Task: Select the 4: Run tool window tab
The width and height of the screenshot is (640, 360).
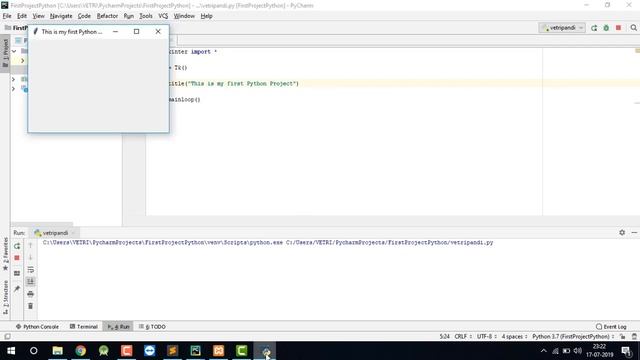Action: coord(118,327)
